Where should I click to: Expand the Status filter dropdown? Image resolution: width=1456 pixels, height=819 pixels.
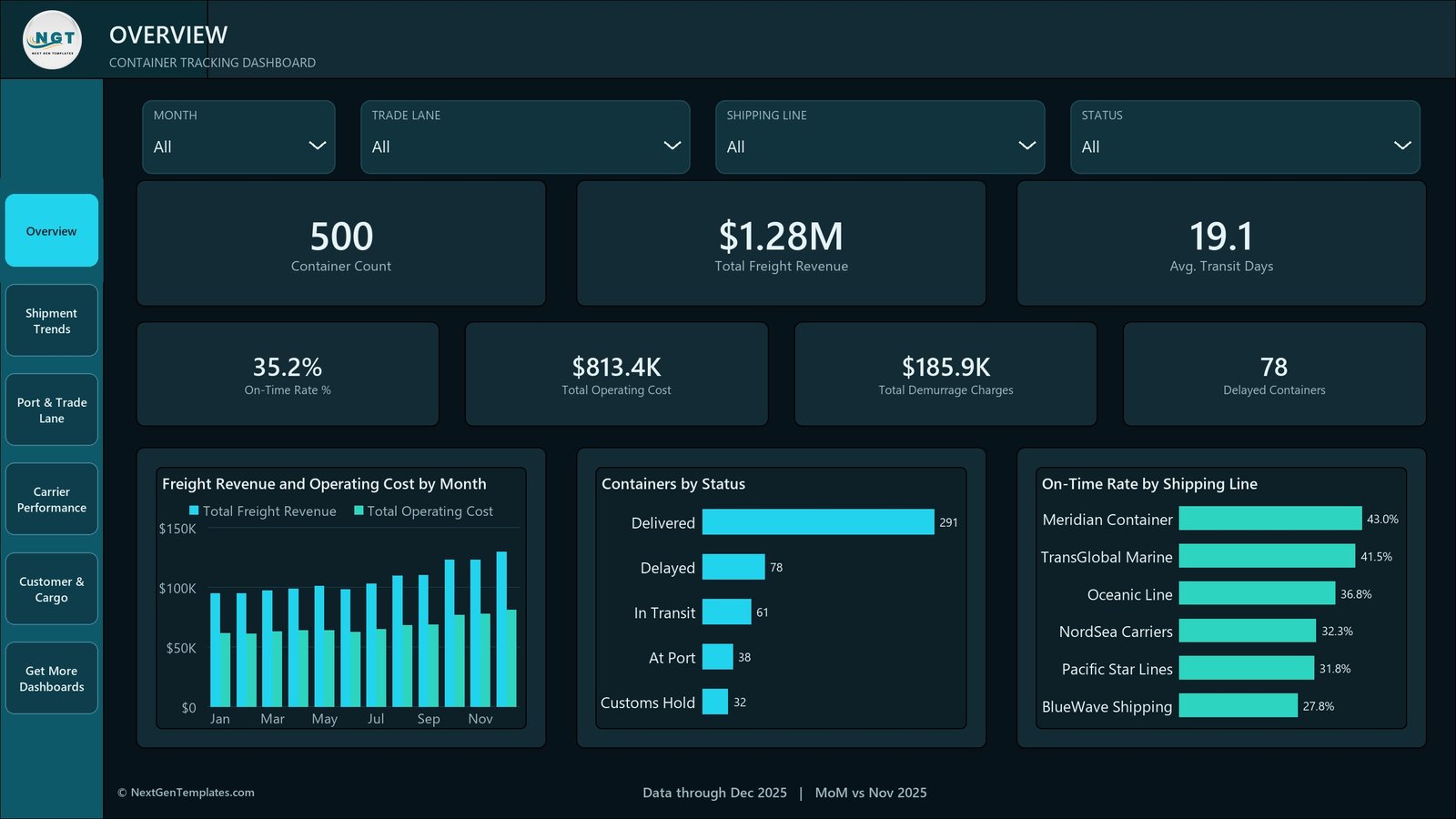(x=1245, y=136)
